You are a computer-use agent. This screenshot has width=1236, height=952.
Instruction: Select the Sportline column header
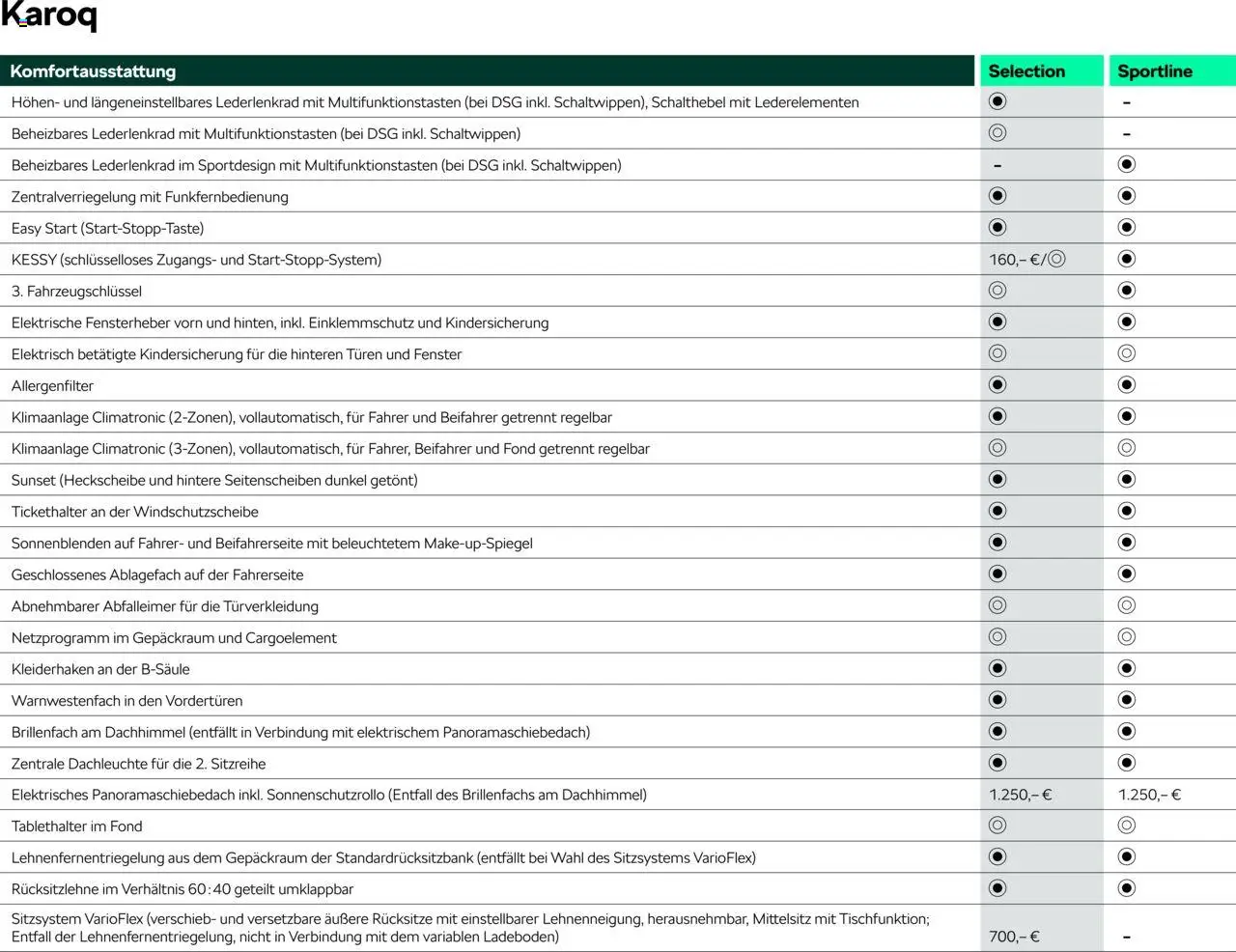pyautogui.click(x=1154, y=71)
